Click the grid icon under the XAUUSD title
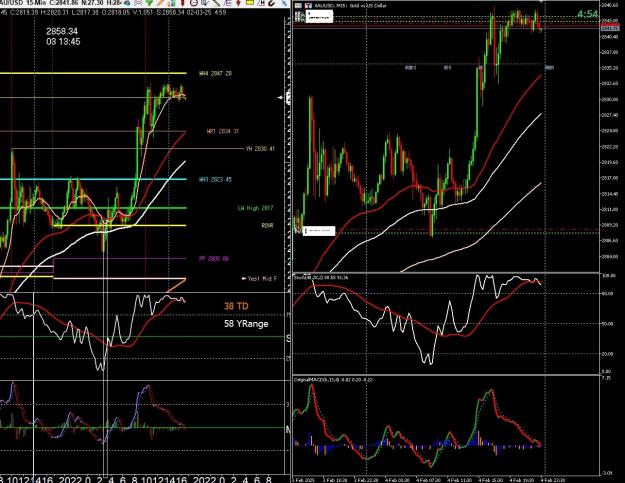 click(299, 16)
